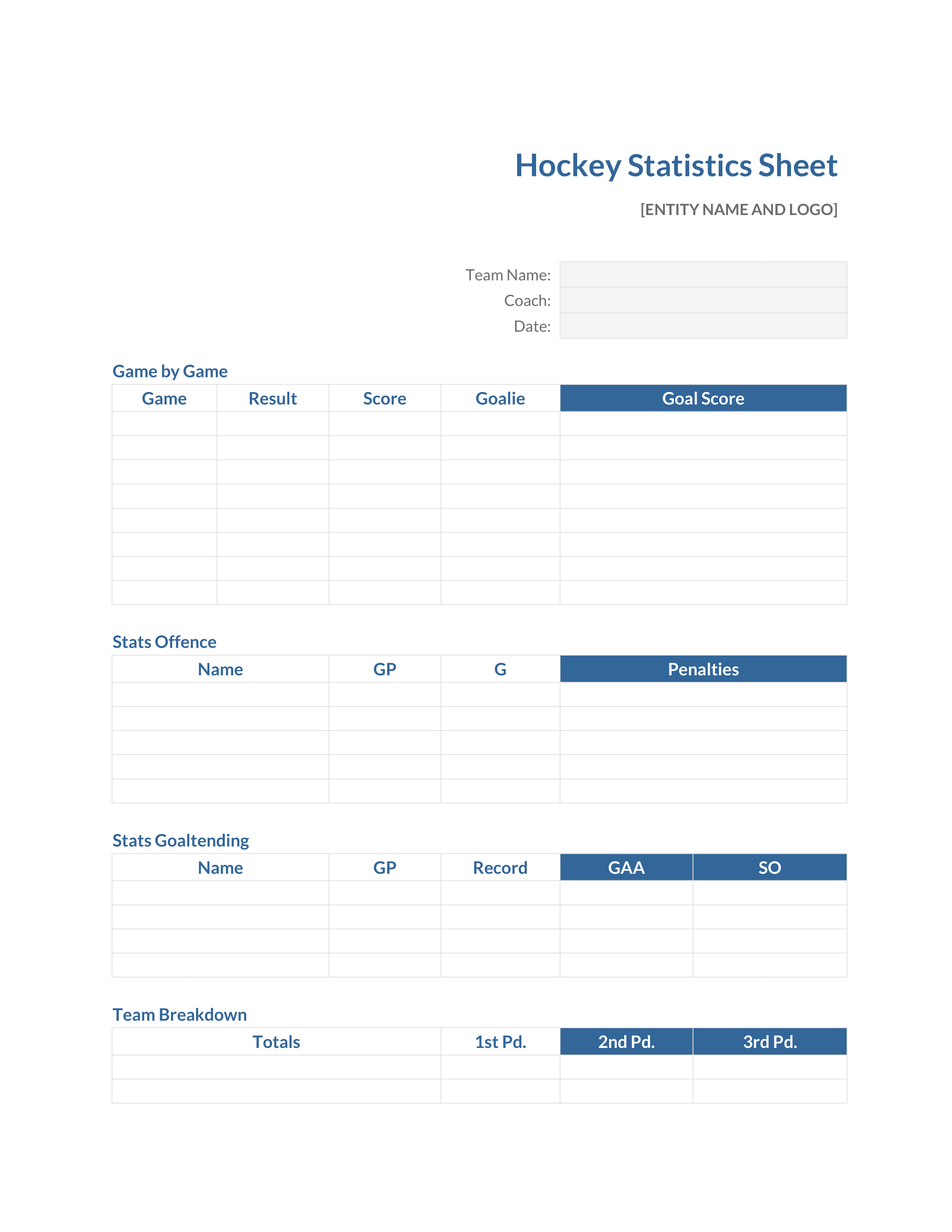
Task: Select the ENTITY NAME AND LOGO placeholder
Action: tap(739, 210)
